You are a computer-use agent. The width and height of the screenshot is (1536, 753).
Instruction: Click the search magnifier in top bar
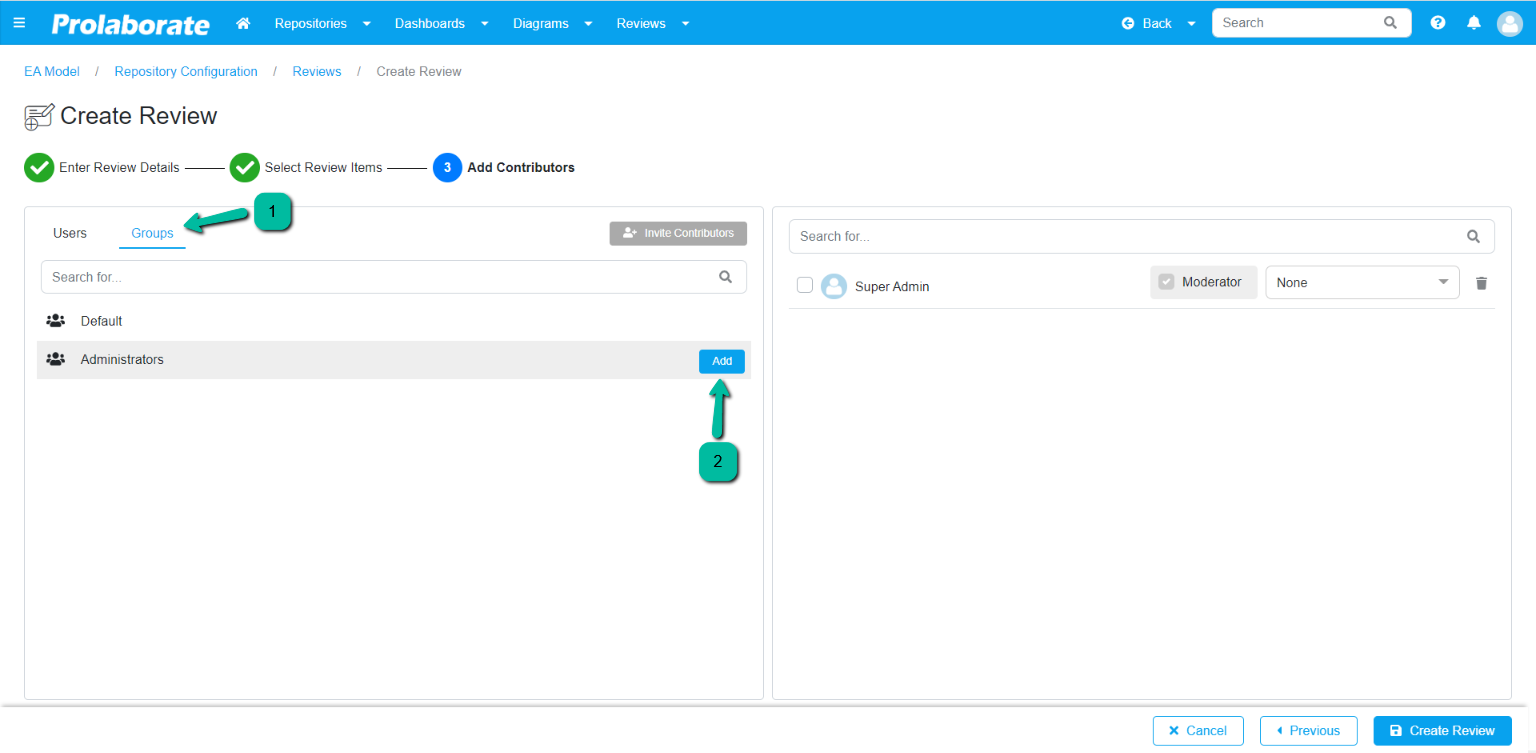(1390, 23)
